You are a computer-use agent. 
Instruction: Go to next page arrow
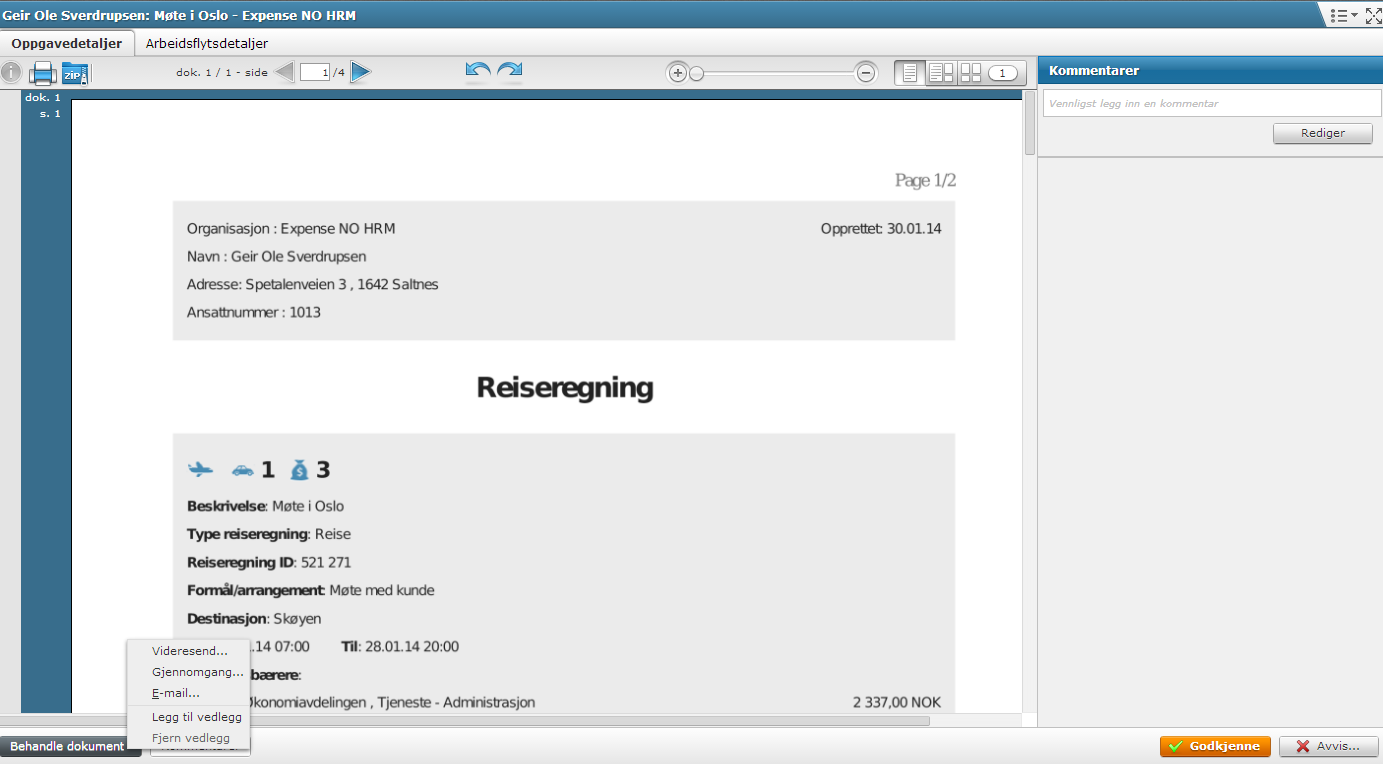pos(361,72)
